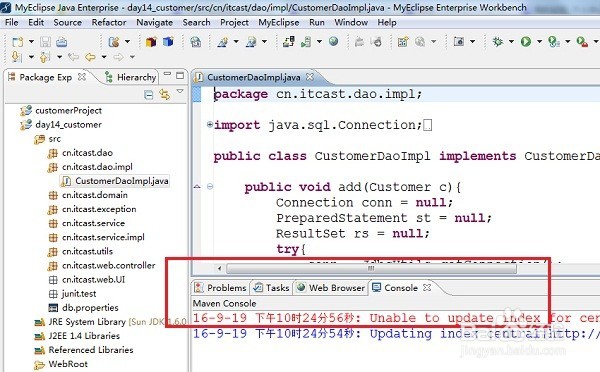Click the search wizard toolbar icon
Screen dimensions: 600x372
[251, 41]
